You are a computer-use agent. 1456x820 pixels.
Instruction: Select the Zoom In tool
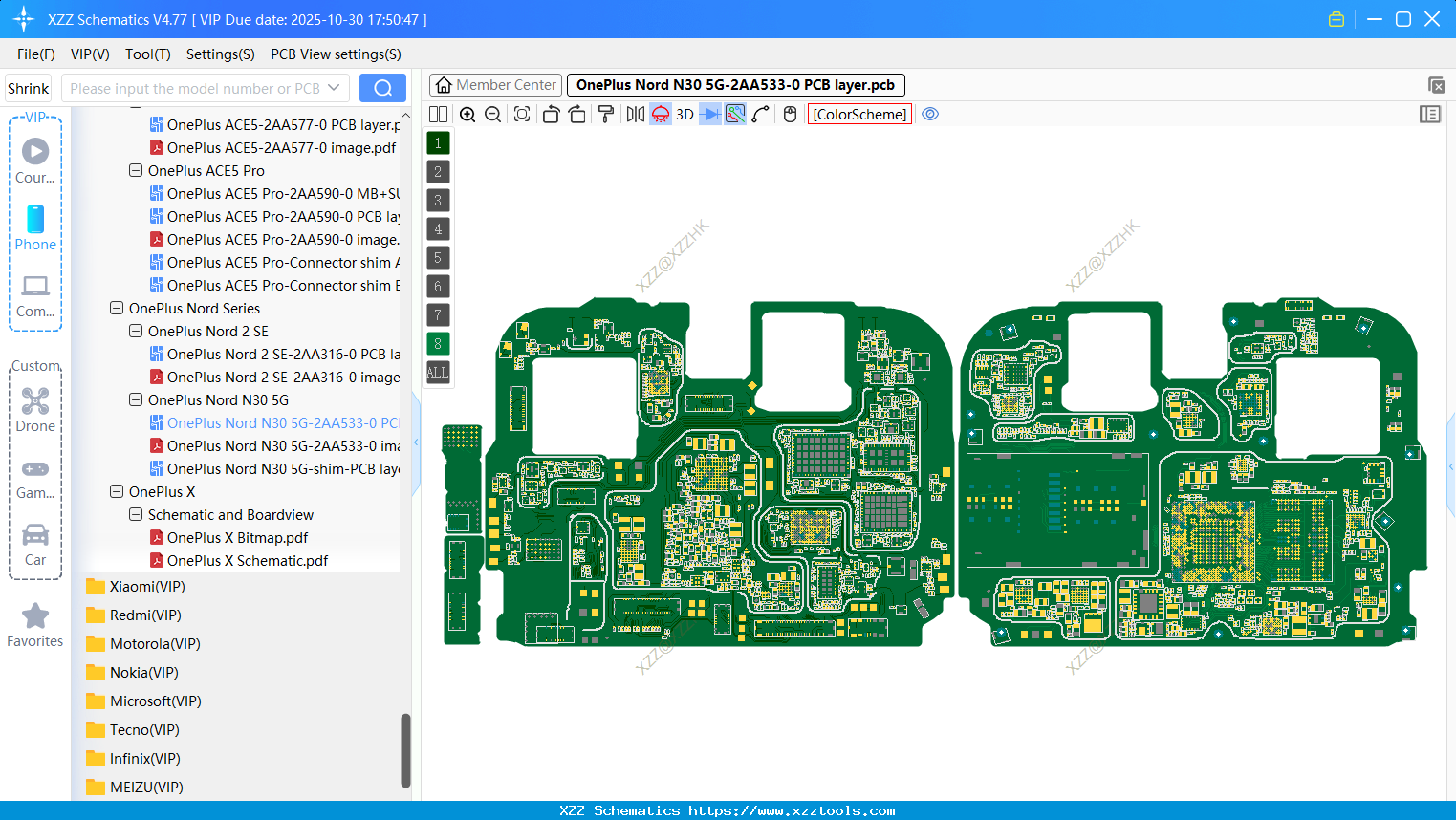click(467, 114)
